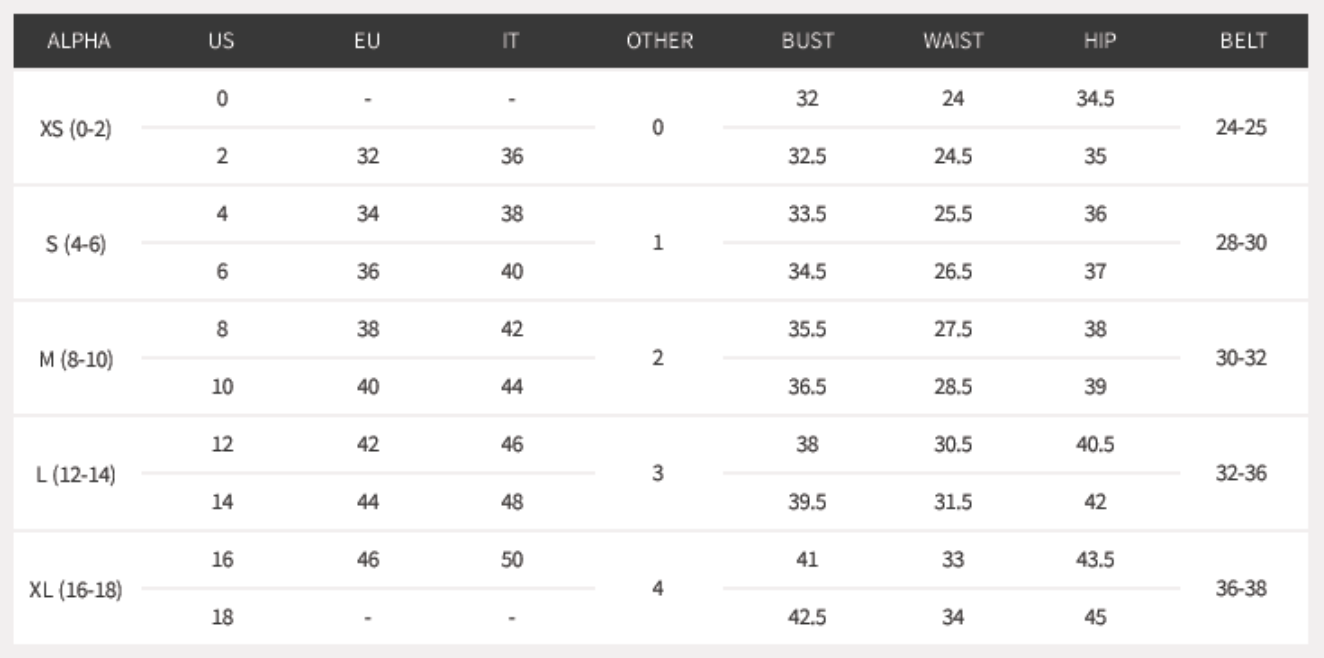Click the OTHER column header
The height and width of the screenshot is (658, 1324).
coord(659,42)
